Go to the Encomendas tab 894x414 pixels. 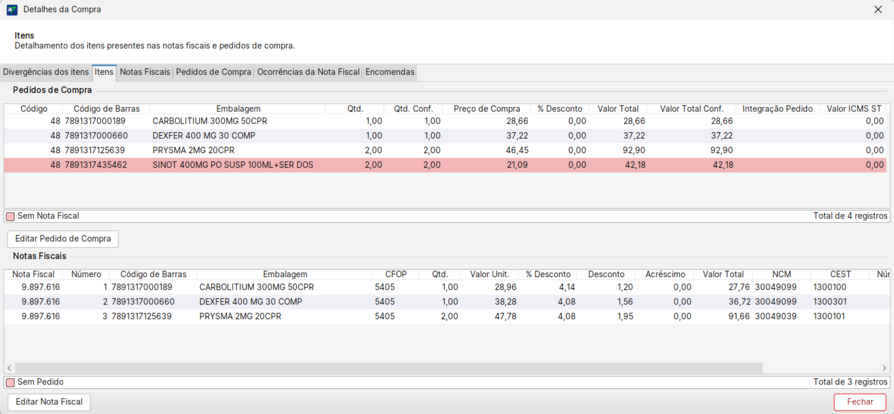coord(389,72)
